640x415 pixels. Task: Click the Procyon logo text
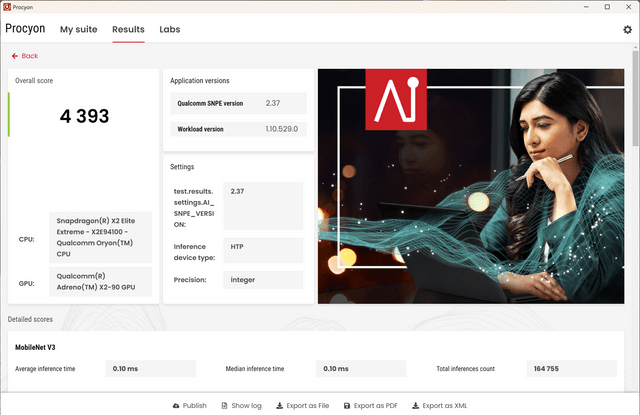(25, 29)
